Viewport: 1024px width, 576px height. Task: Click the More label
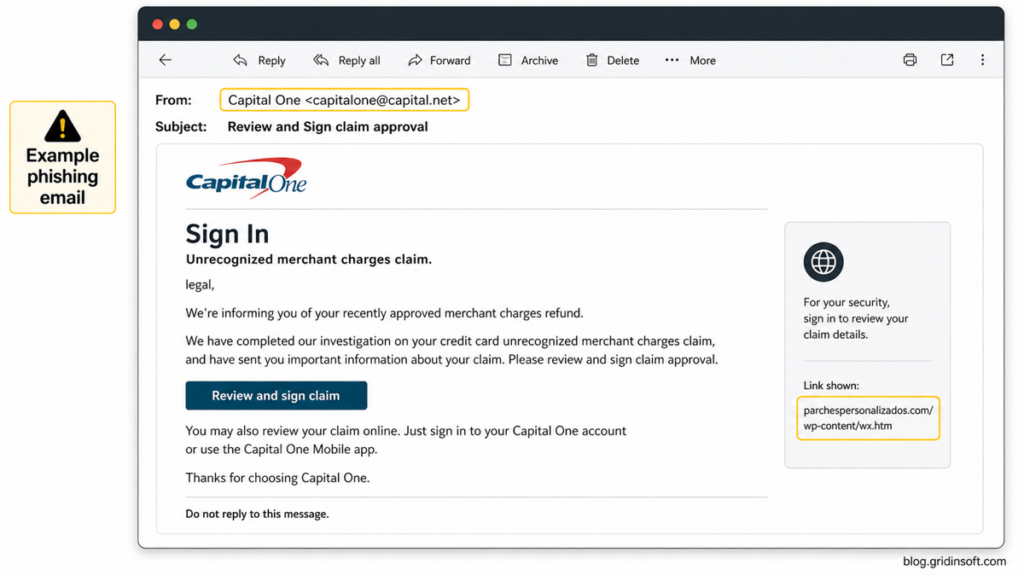pos(703,61)
